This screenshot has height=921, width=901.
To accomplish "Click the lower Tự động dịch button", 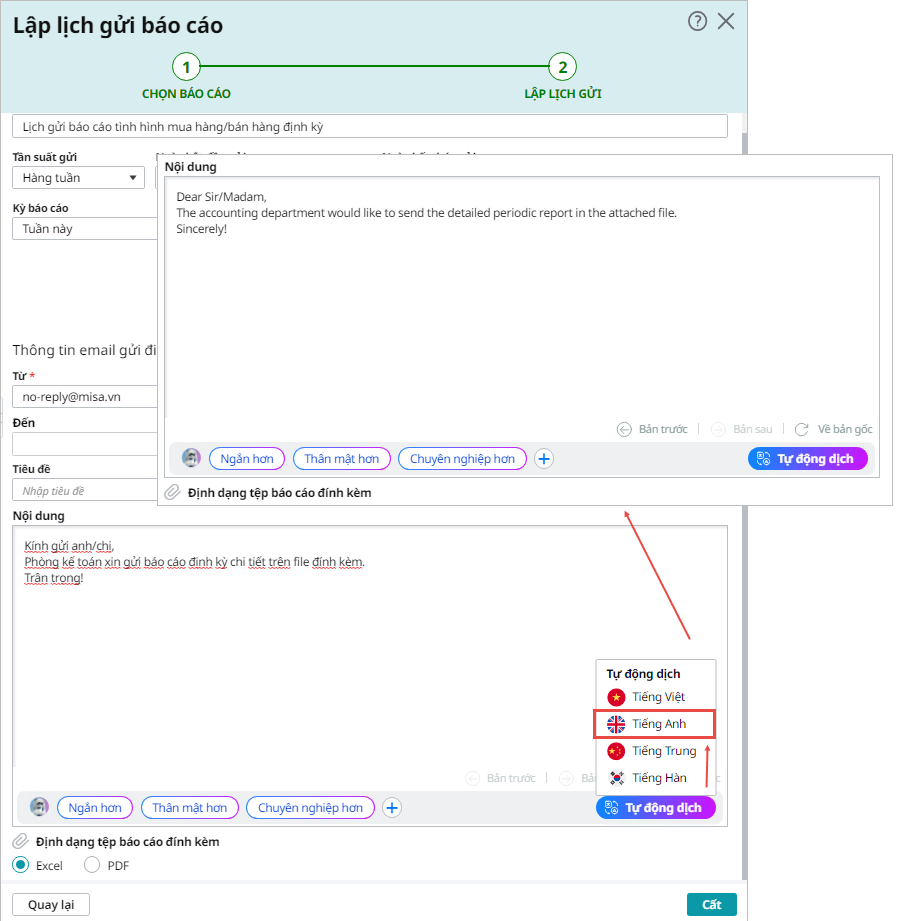I will click(x=655, y=808).
